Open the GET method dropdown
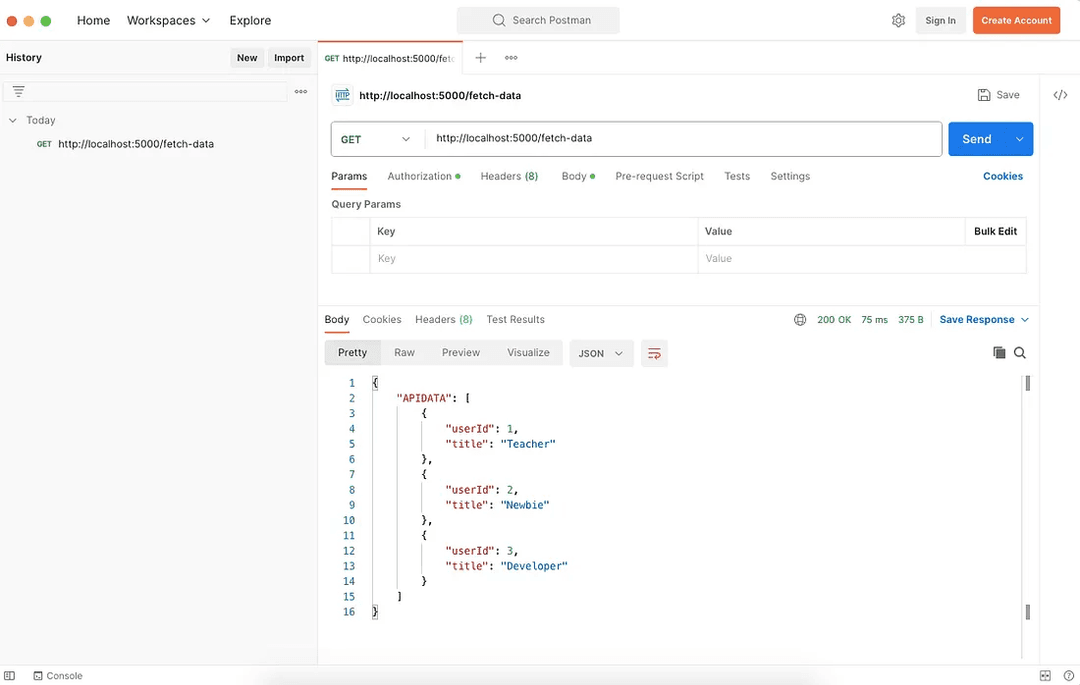Viewport: 1080px width, 685px height. click(375, 139)
